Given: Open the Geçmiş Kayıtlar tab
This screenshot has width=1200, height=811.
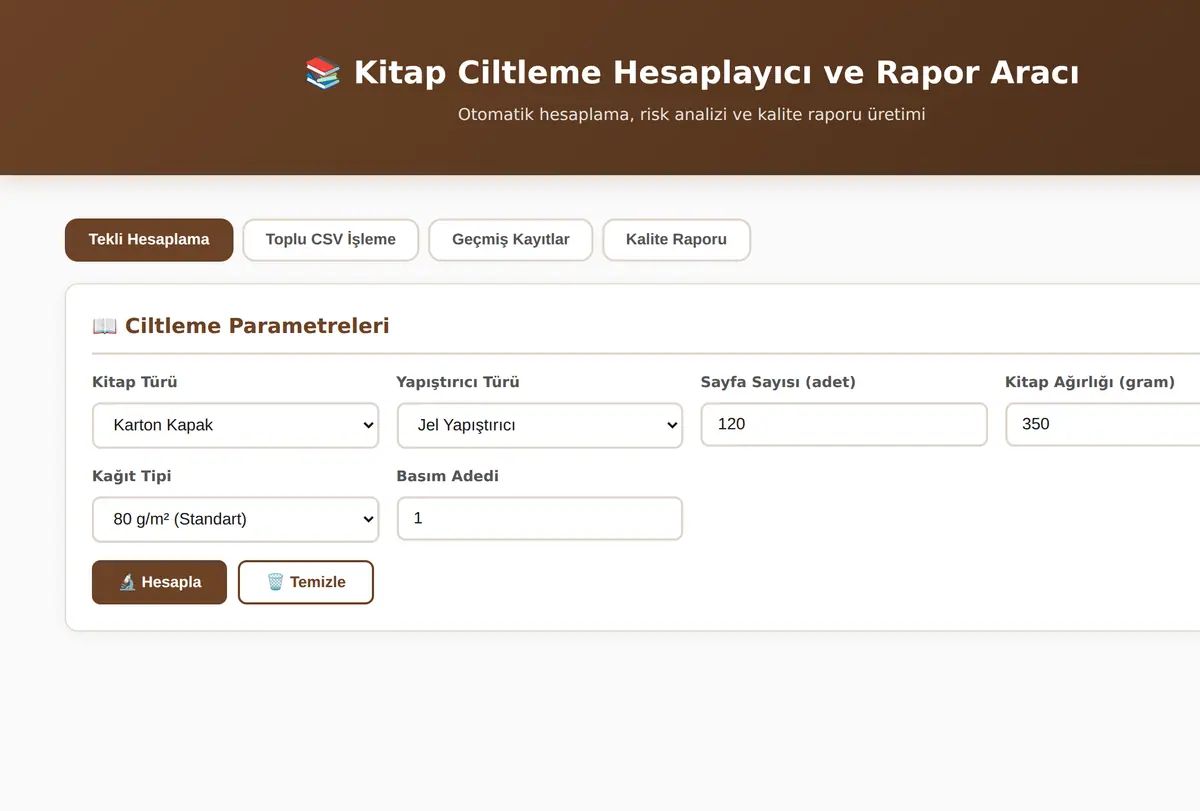Looking at the screenshot, I should [x=511, y=240].
